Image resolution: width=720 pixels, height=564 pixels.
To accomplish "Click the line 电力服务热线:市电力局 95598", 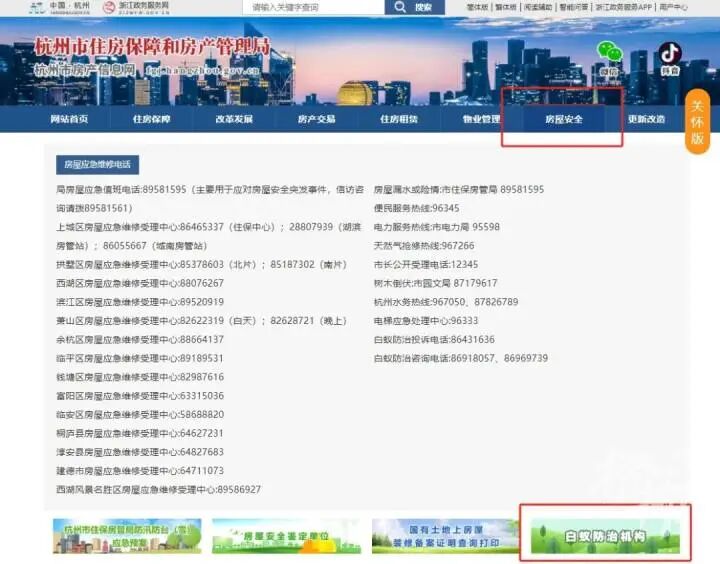I will 437,227.
